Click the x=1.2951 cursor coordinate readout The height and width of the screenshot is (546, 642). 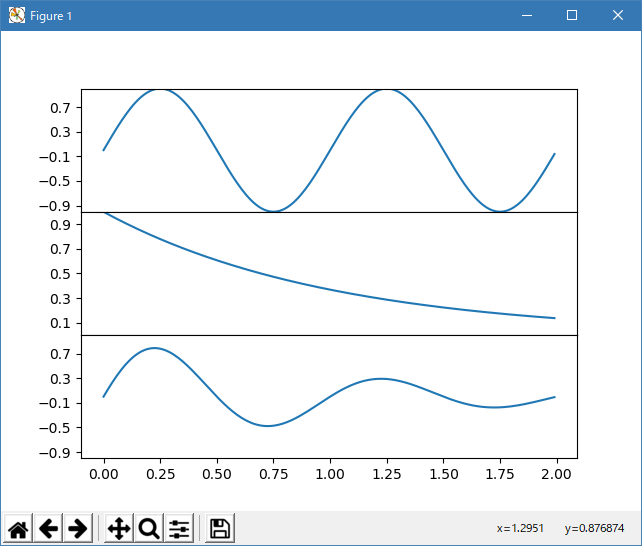519,528
